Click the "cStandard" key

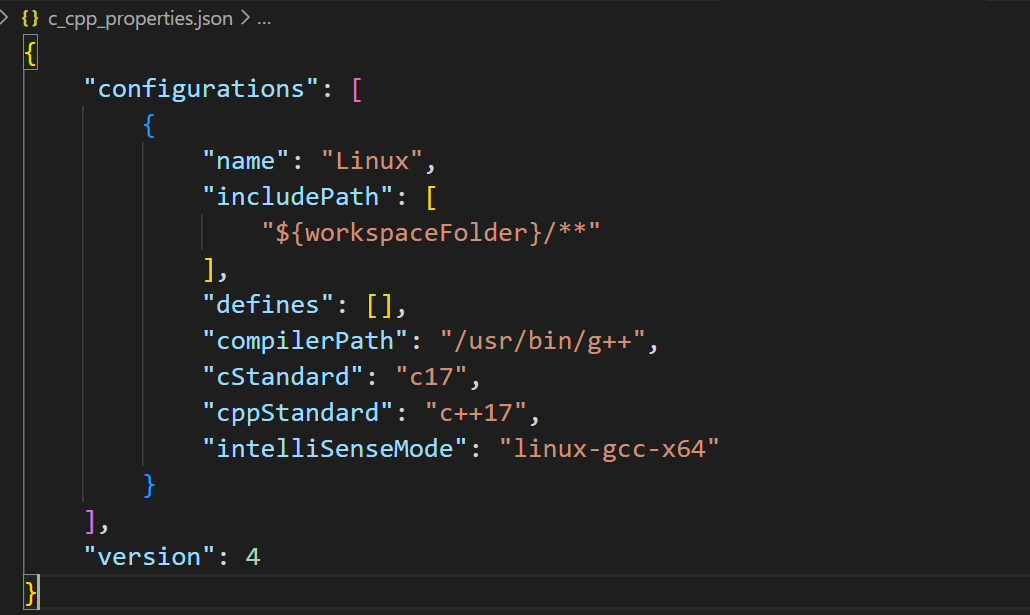[x=282, y=377]
